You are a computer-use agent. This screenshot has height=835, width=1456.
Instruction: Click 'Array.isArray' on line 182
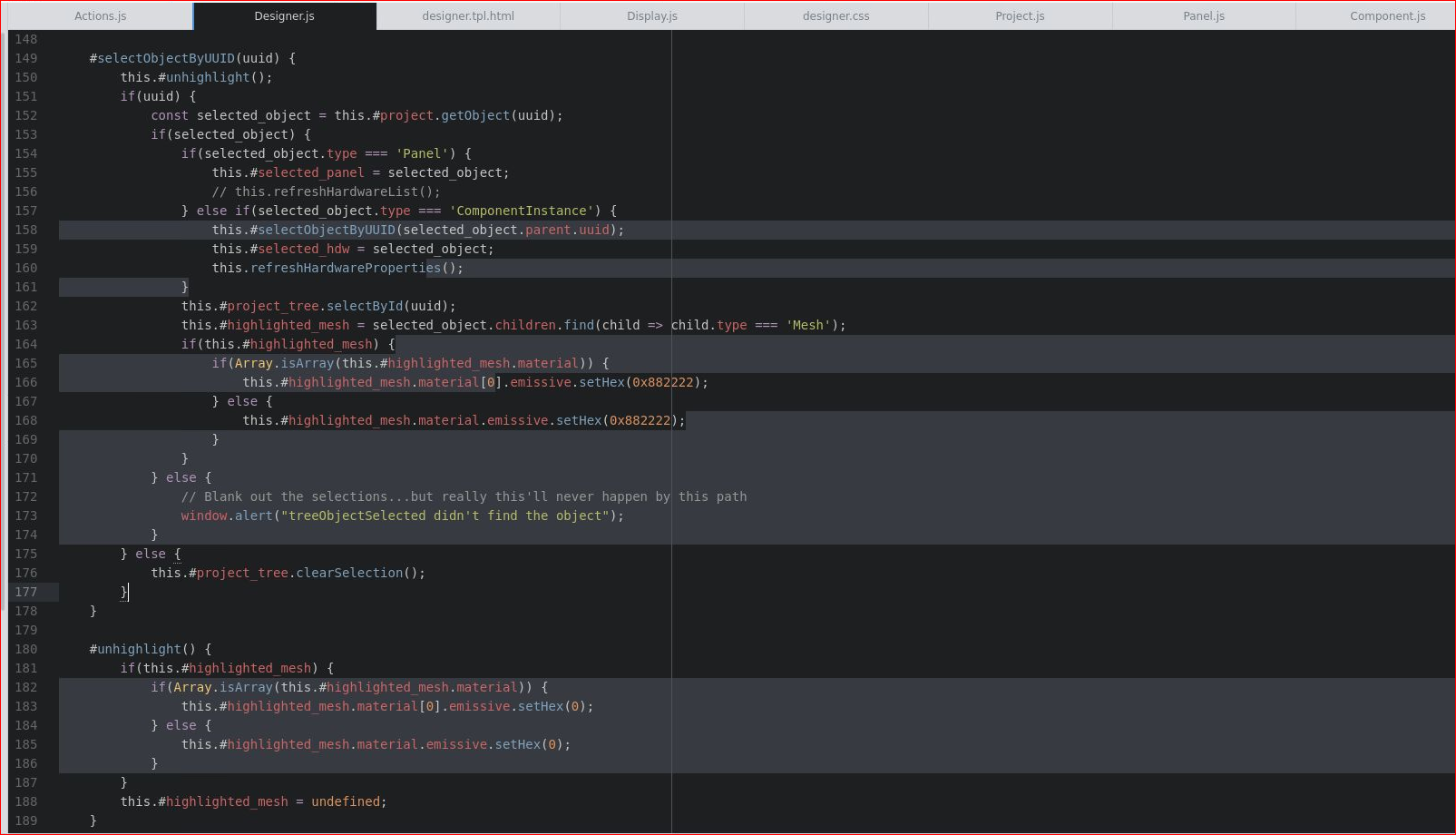223,687
